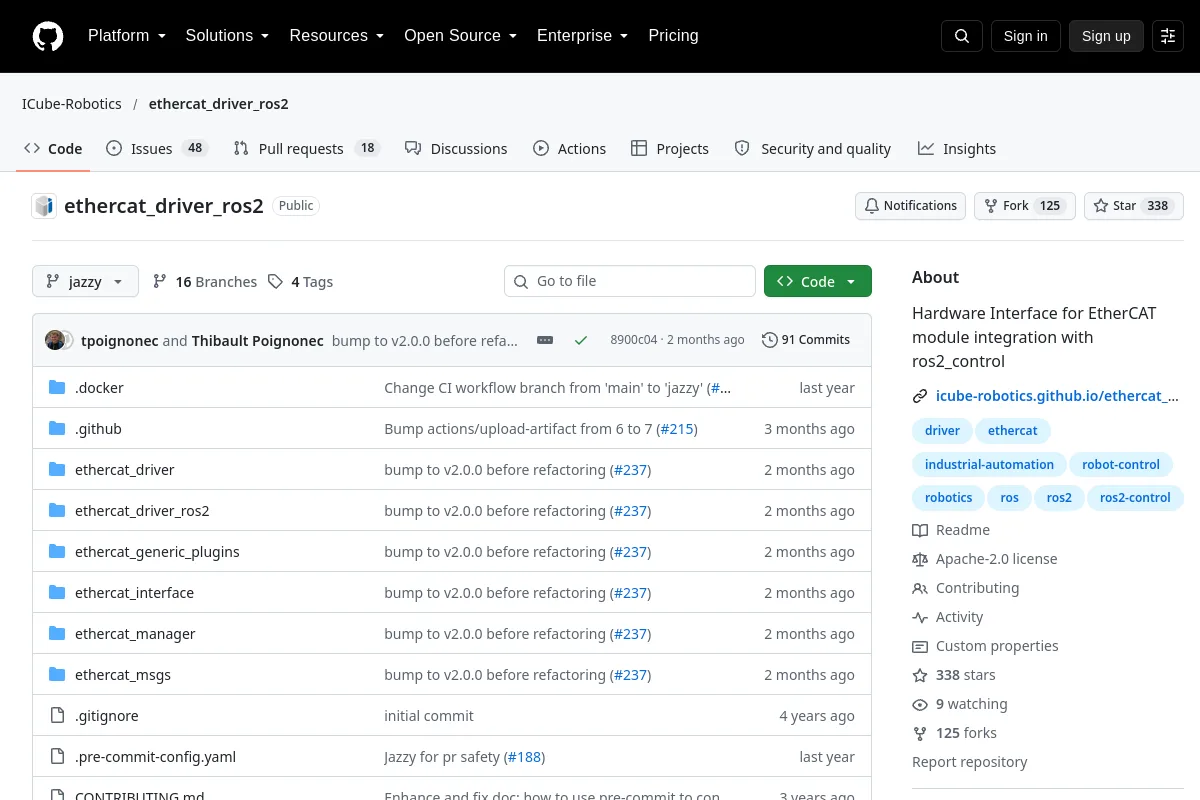Star the repository with the Star button
The width and height of the screenshot is (1200, 800).
1133,206
